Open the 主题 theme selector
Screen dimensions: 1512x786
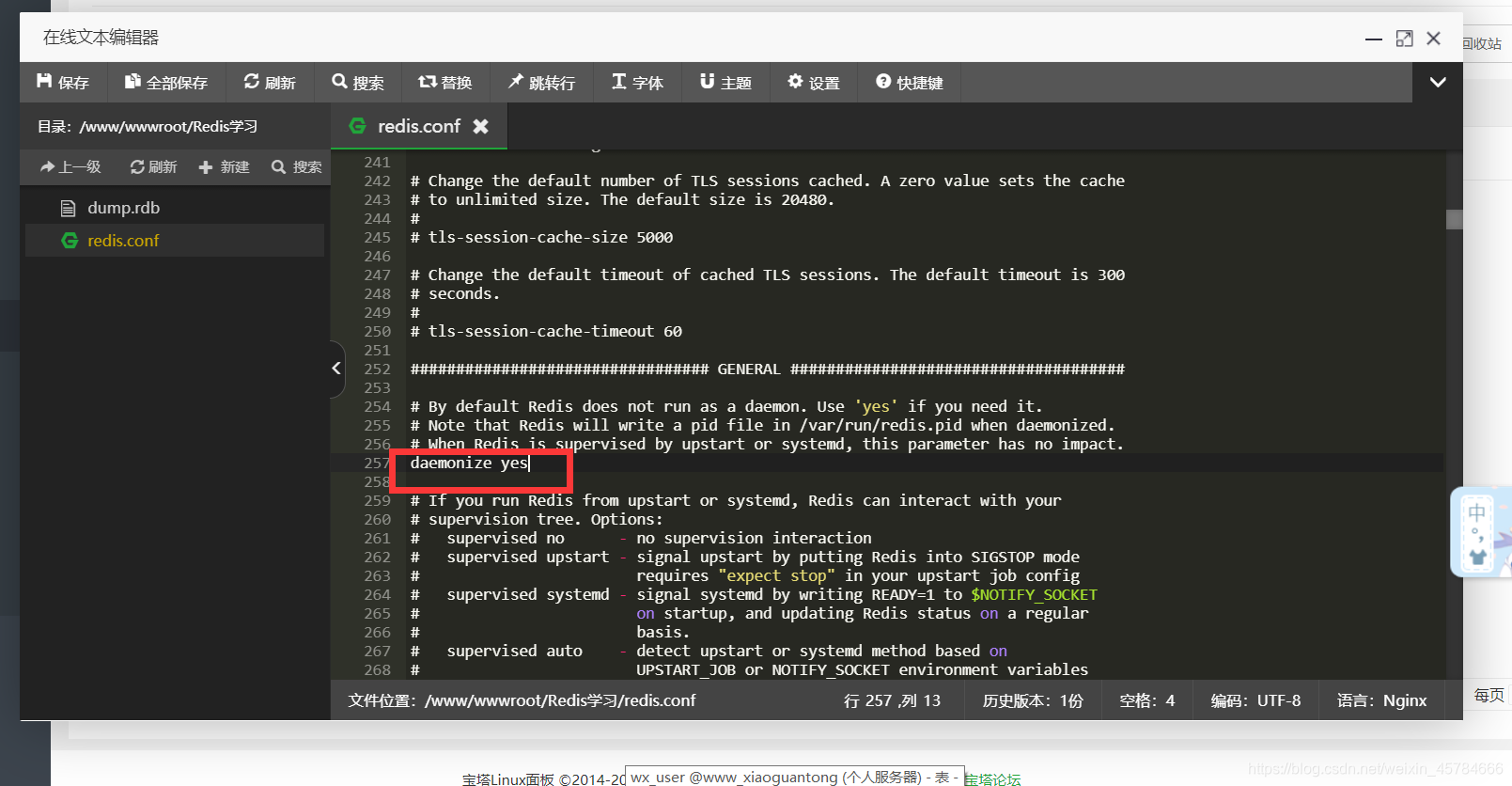point(726,83)
